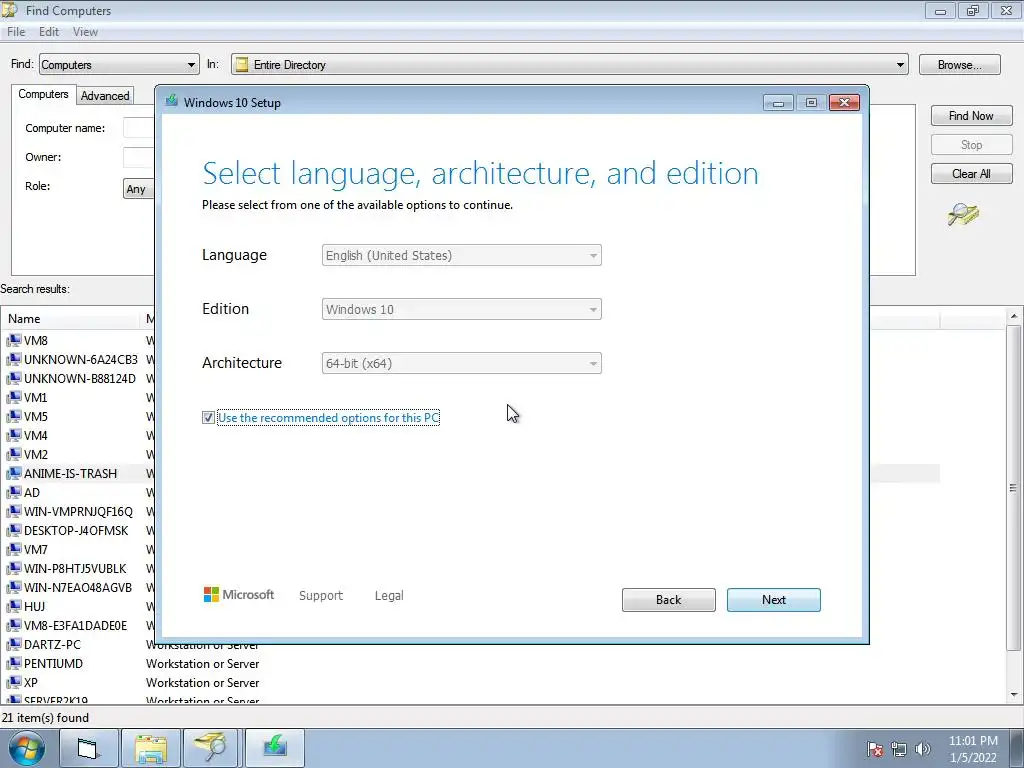Click the Stop button in Find Computers

pyautogui.click(x=971, y=145)
